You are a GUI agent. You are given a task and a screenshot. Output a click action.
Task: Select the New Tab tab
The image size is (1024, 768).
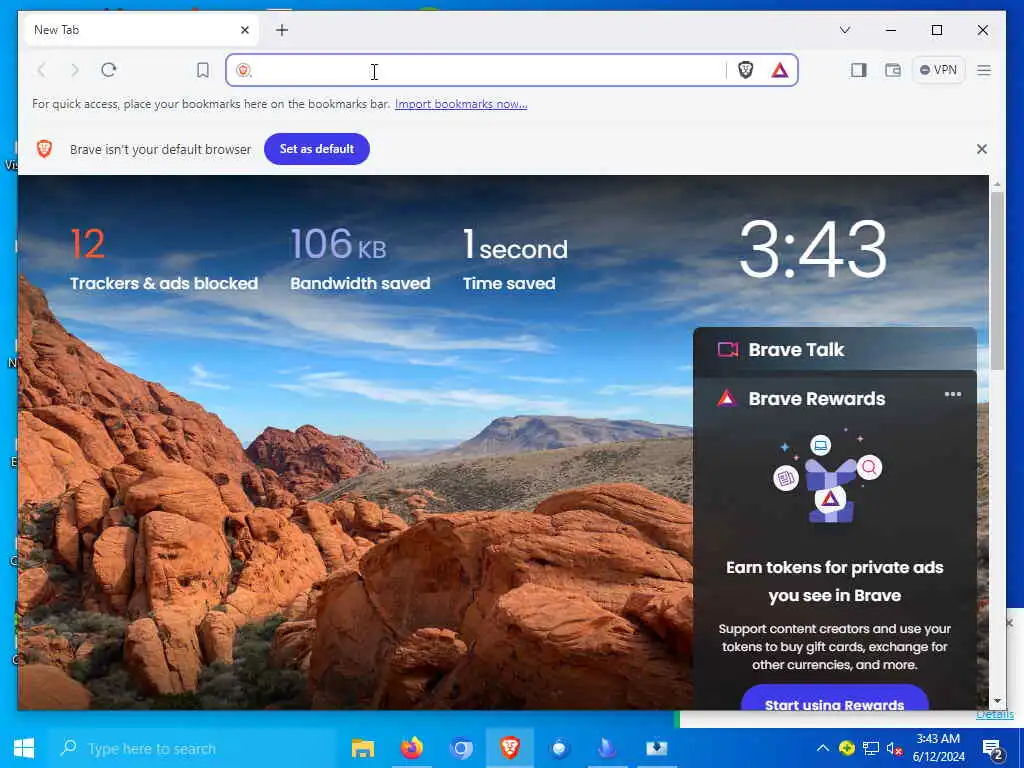coord(141,30)
